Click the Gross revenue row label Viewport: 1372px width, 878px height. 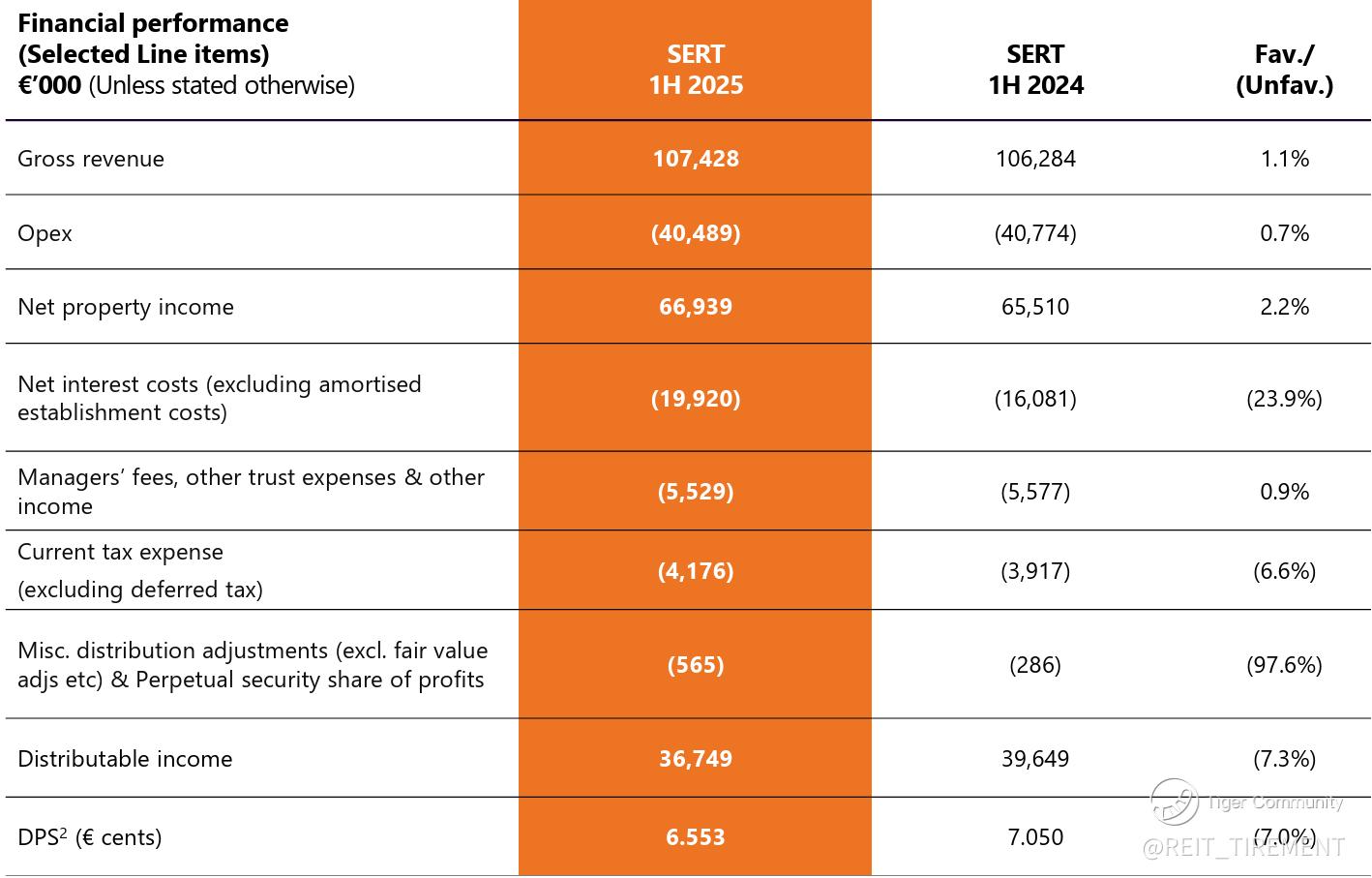click(91, 159)
